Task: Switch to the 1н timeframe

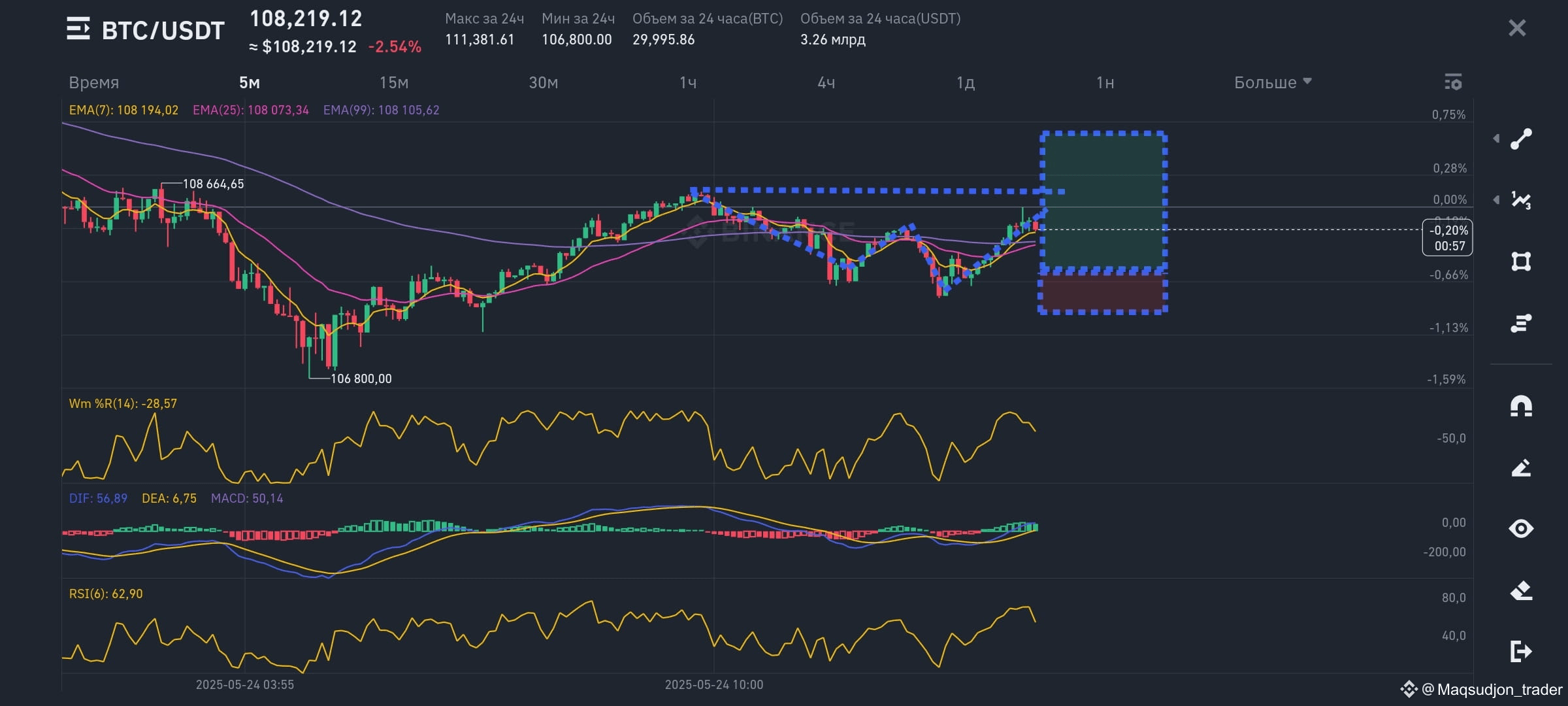Action: [x=1105, y=82]
